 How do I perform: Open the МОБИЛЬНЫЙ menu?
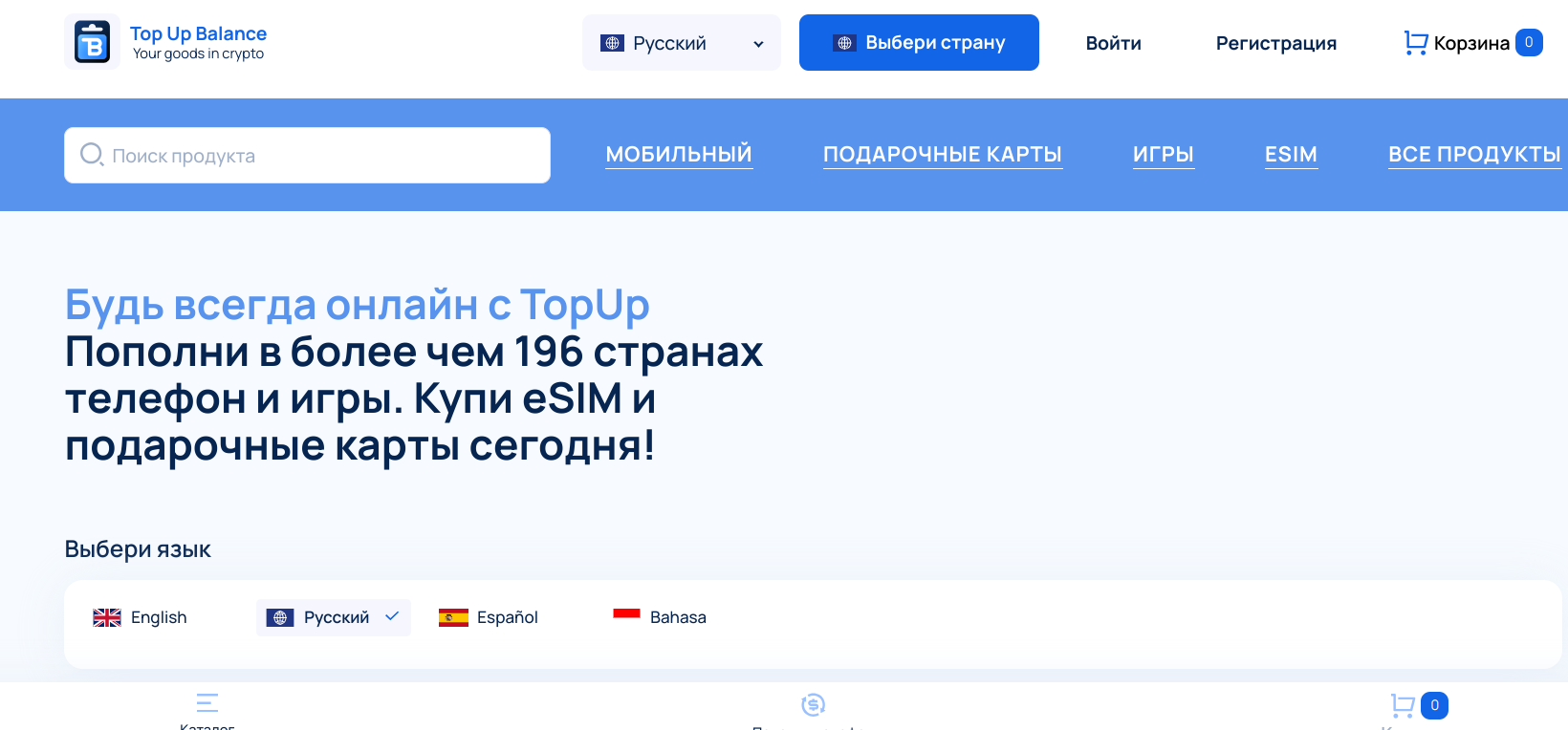click(x=679, y=154)
